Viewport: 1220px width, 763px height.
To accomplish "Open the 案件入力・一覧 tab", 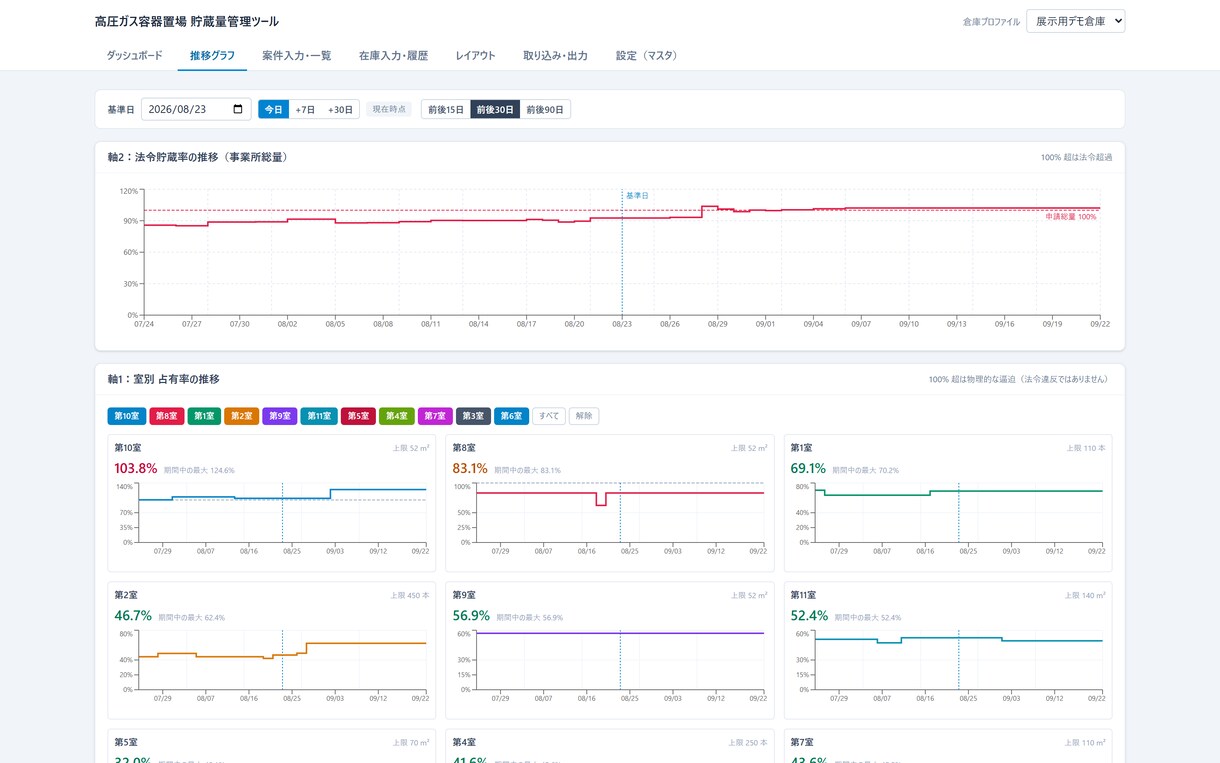I will (297, 56).
